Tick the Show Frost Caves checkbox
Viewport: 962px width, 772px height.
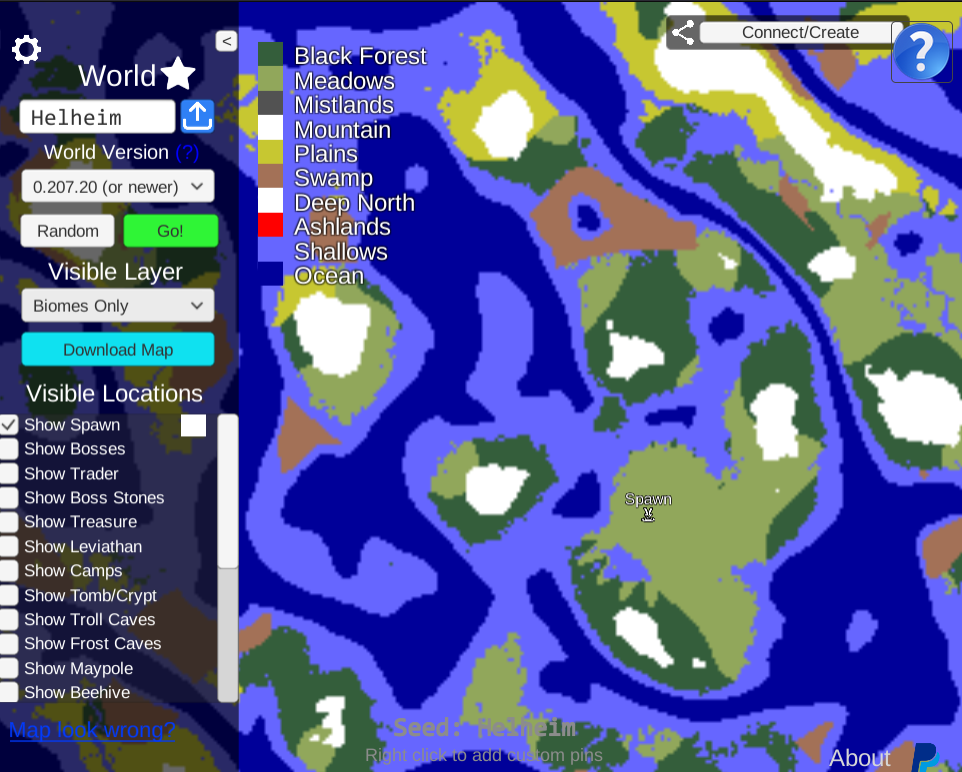click(9, 643)
